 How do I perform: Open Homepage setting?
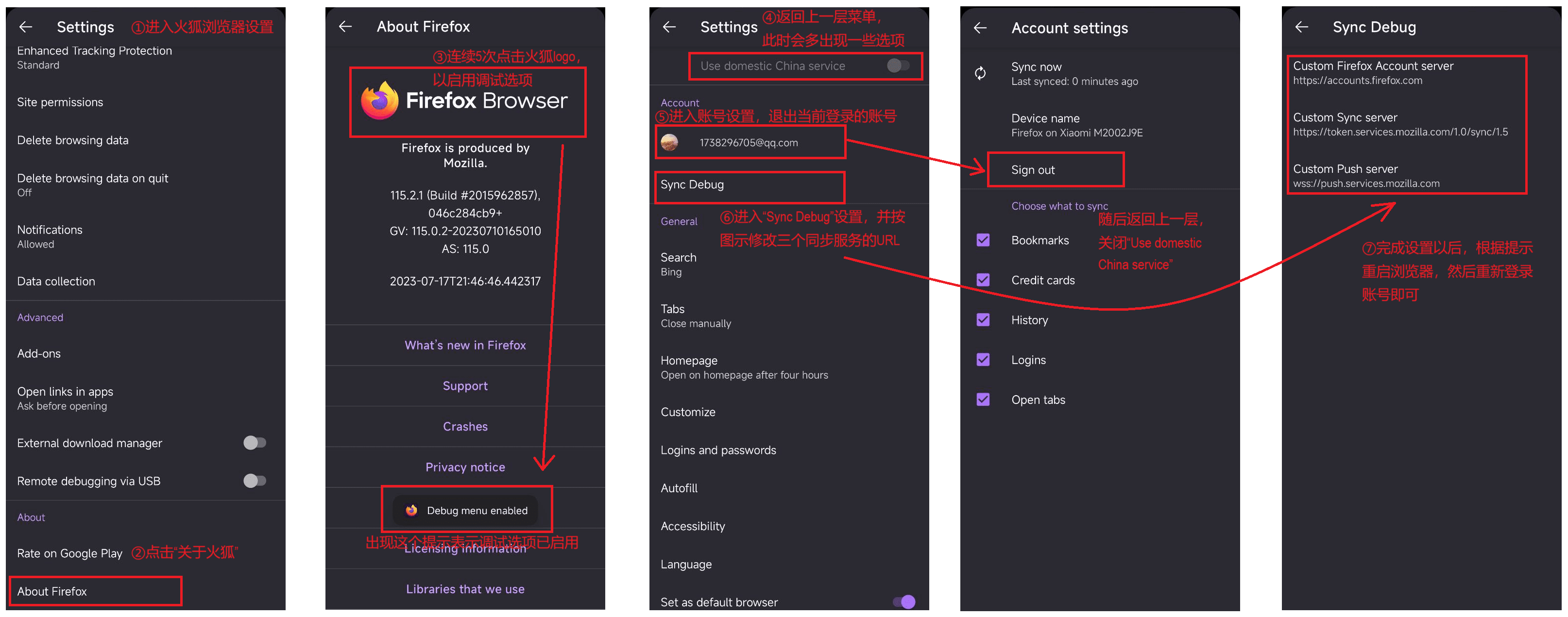coord(789,367)
